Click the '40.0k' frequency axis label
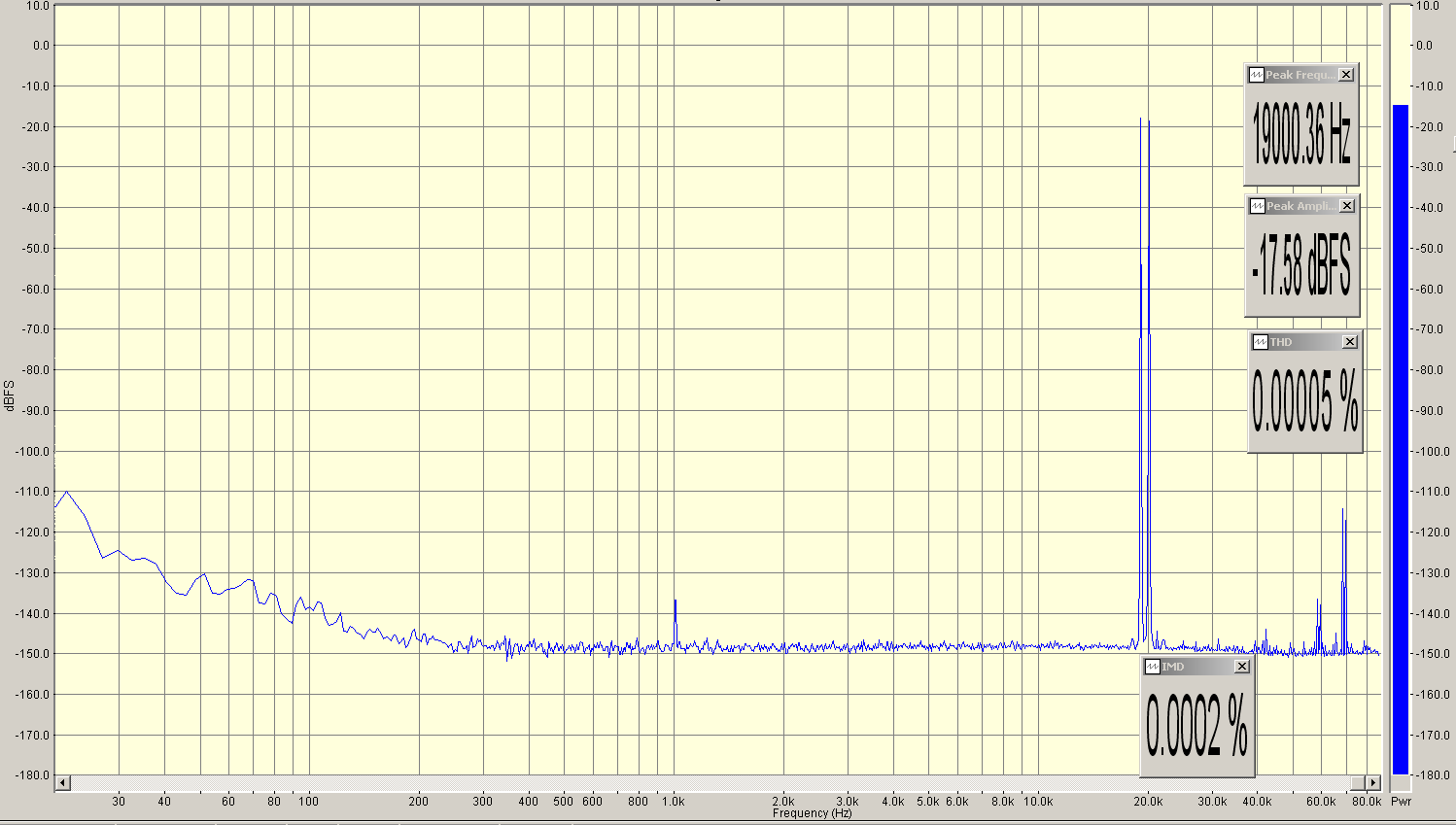This screenshot has width=1456, height=825. coord(1257,802)
